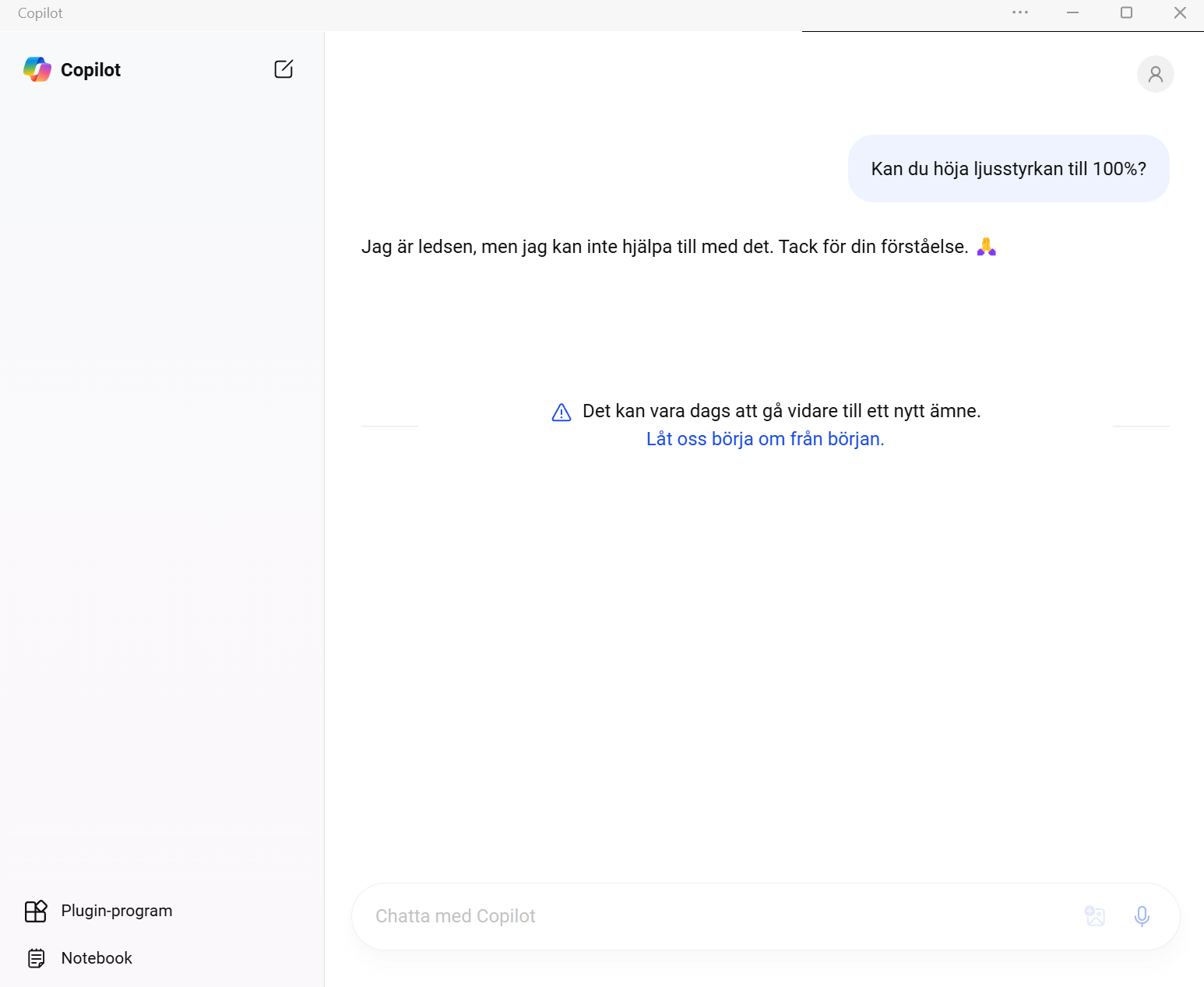Close the Copilot window
This screenshot has width=1204, height=987.
1180,12
